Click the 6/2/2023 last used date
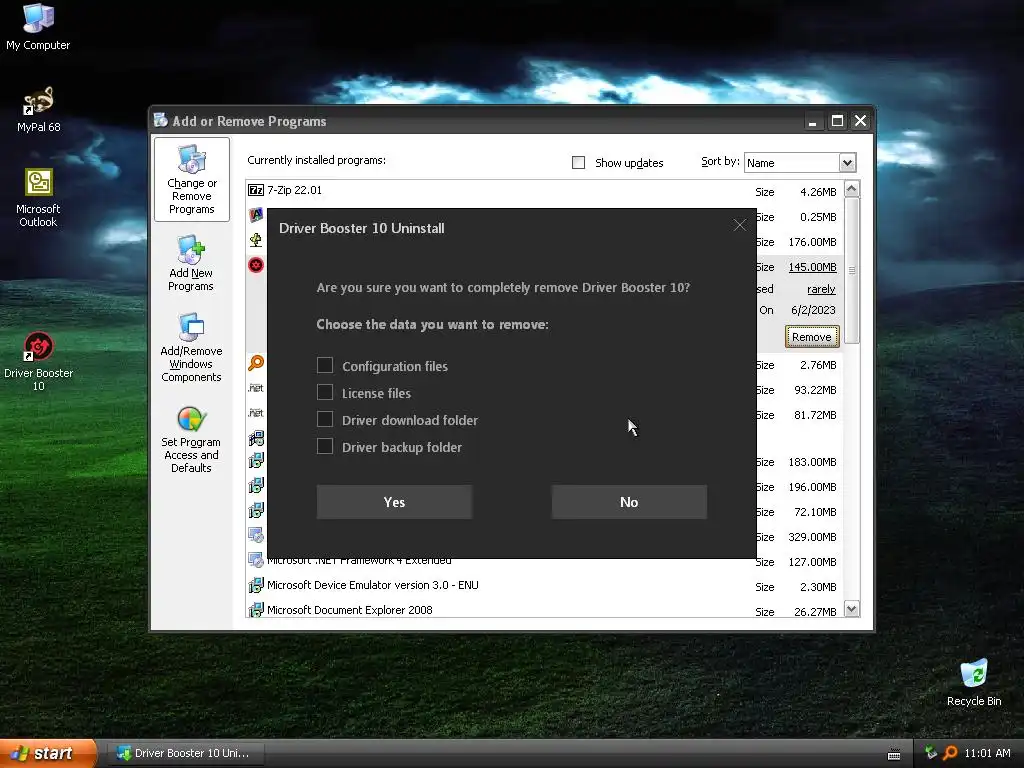Screen dimensions: 1024x768 813,310
